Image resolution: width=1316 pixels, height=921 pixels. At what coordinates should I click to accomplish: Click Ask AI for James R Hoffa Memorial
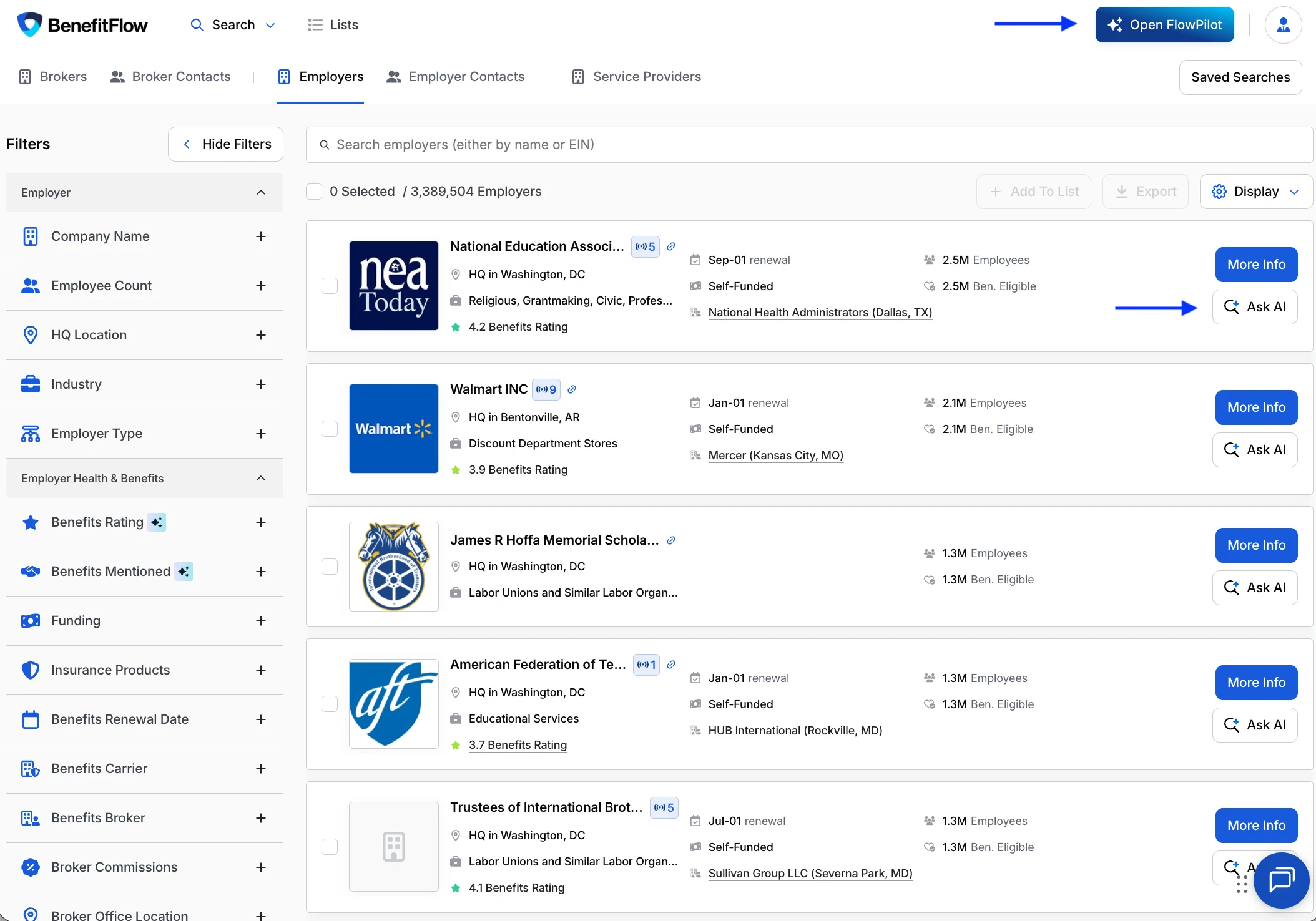(1255, 588)
